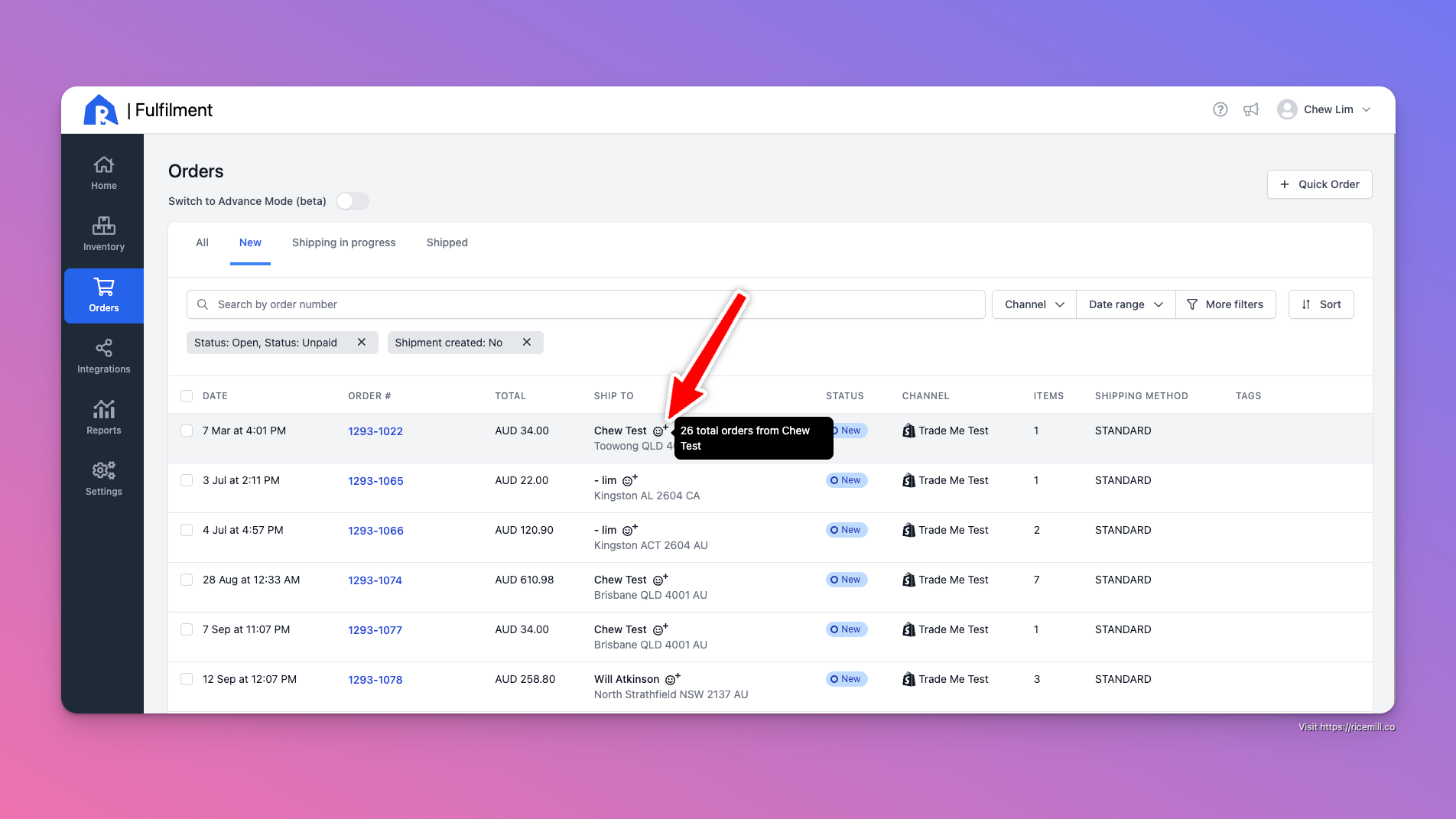Switch to the Shipped tab
Image resolution: width=1456 pixels, height=819 pixels.
tap(447, 242)
